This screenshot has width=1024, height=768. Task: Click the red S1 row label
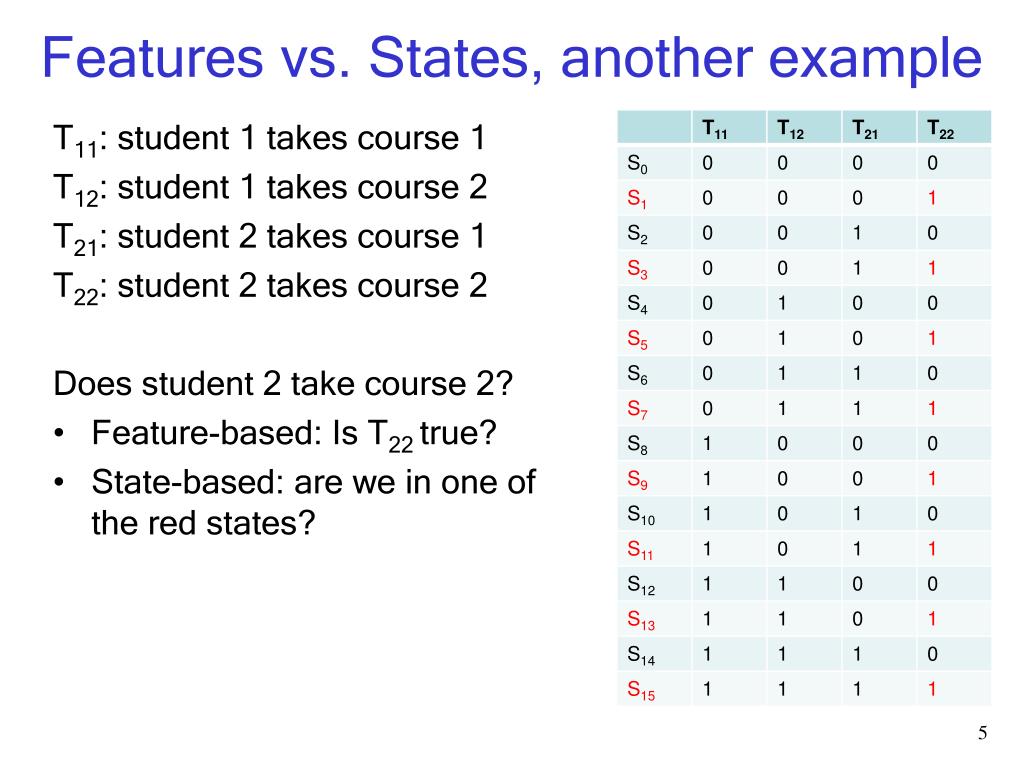pos(637,199)
